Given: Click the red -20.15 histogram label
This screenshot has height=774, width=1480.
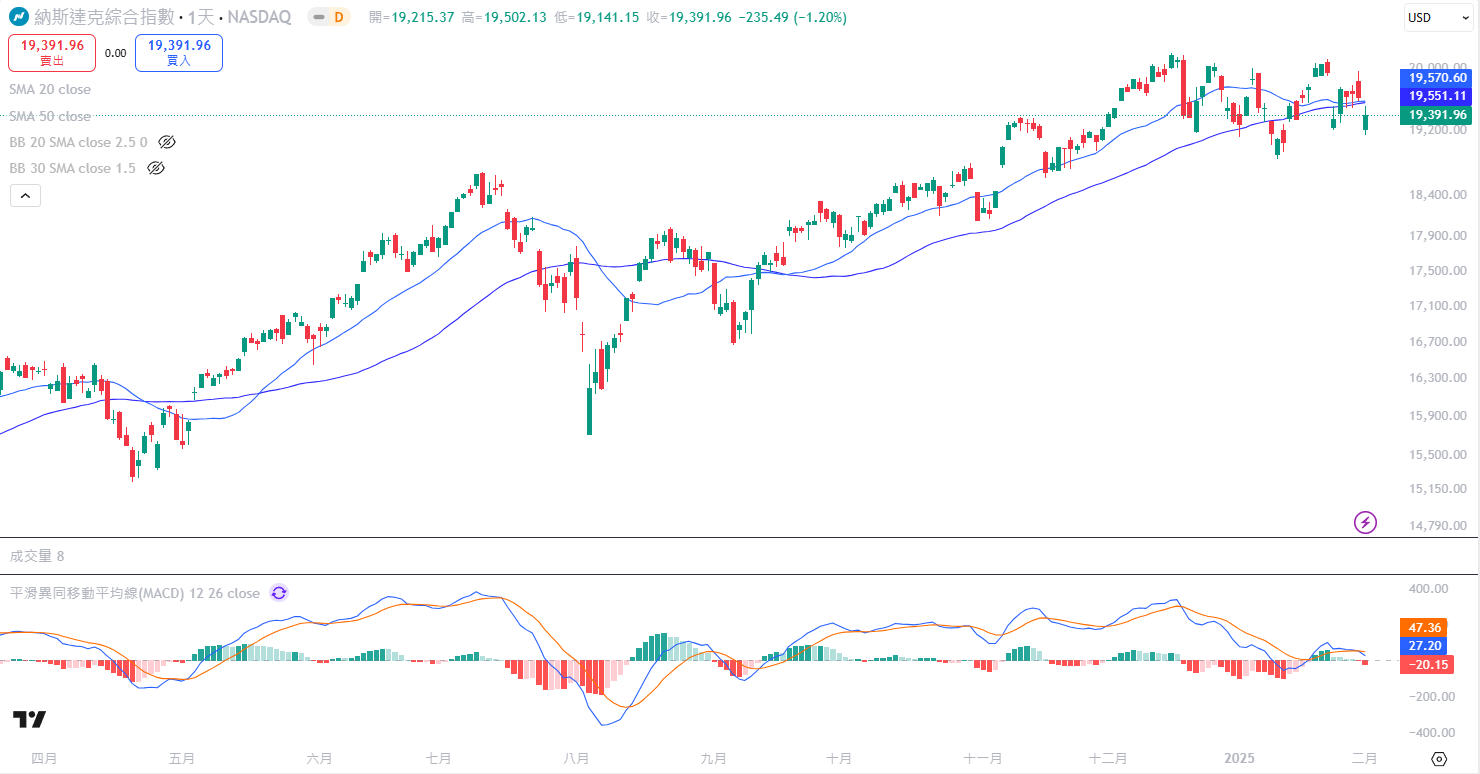Looking at the screenshot, I should tap(1426, 665).
